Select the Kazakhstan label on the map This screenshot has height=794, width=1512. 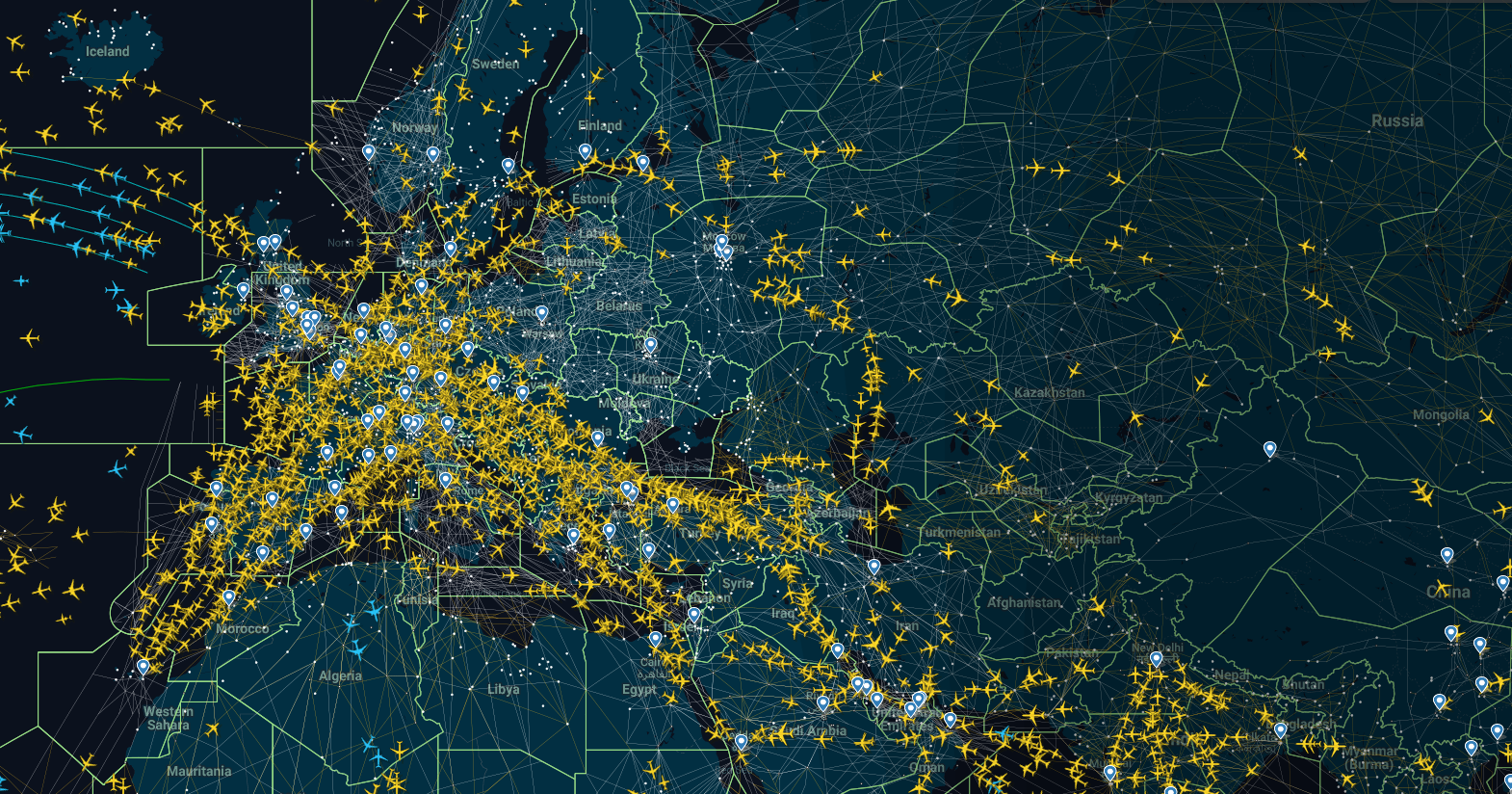click(x=1049, y=392)
